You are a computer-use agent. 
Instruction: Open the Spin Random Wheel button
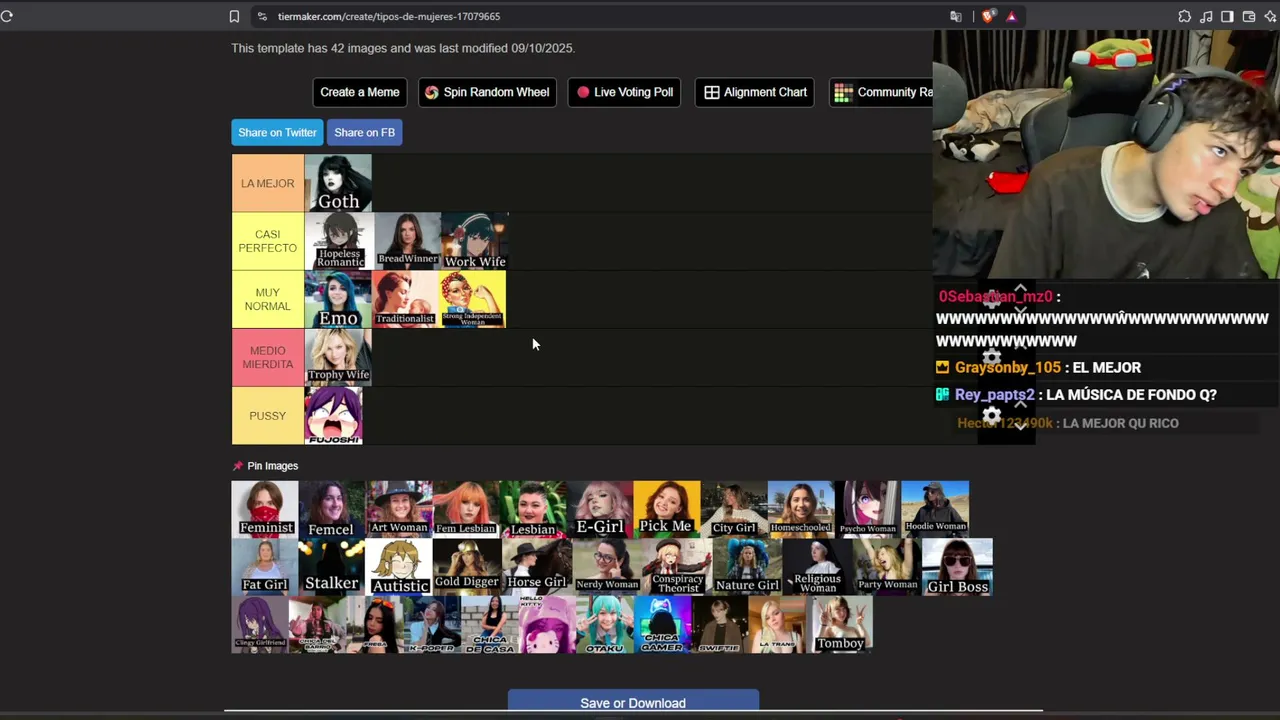click(487, 92)
